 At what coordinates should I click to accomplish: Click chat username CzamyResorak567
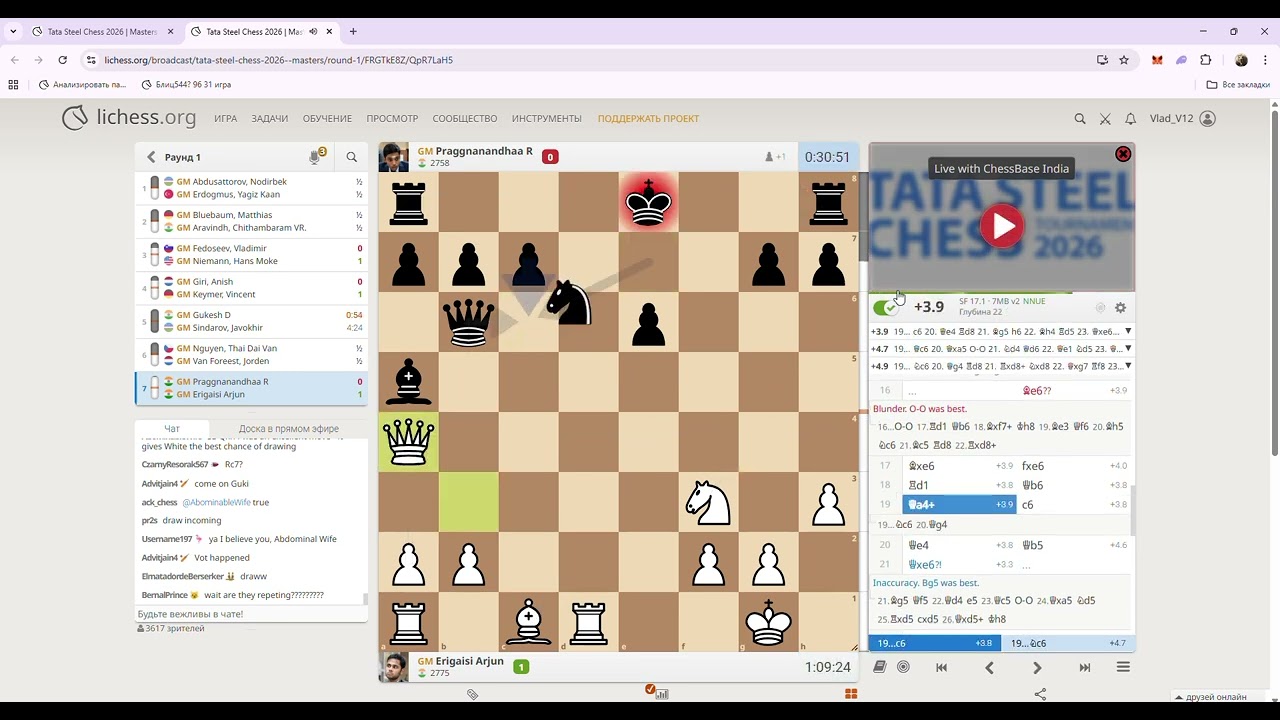(x=175, y=465)
